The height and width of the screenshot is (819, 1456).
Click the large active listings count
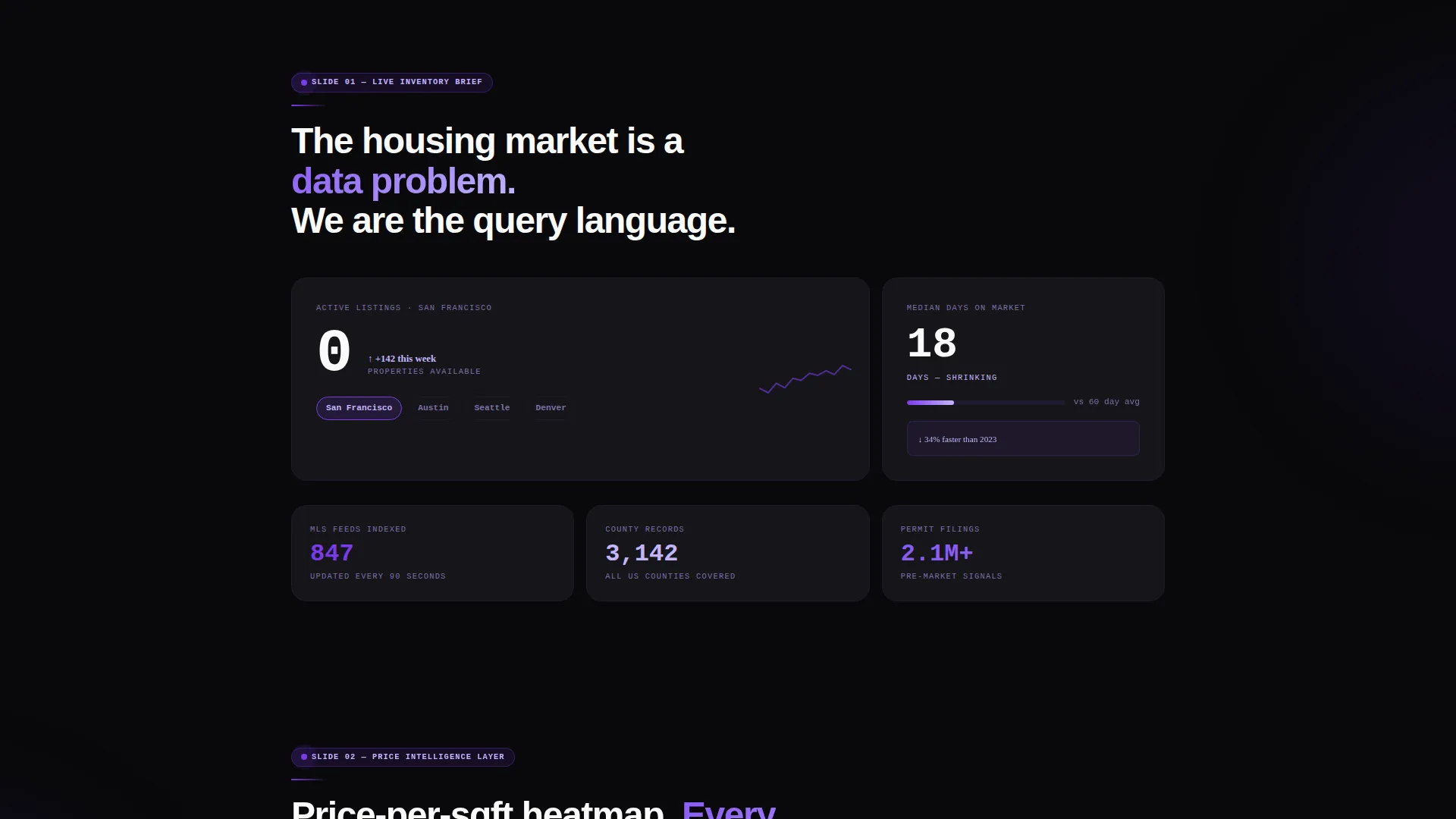tap(334, 352)
